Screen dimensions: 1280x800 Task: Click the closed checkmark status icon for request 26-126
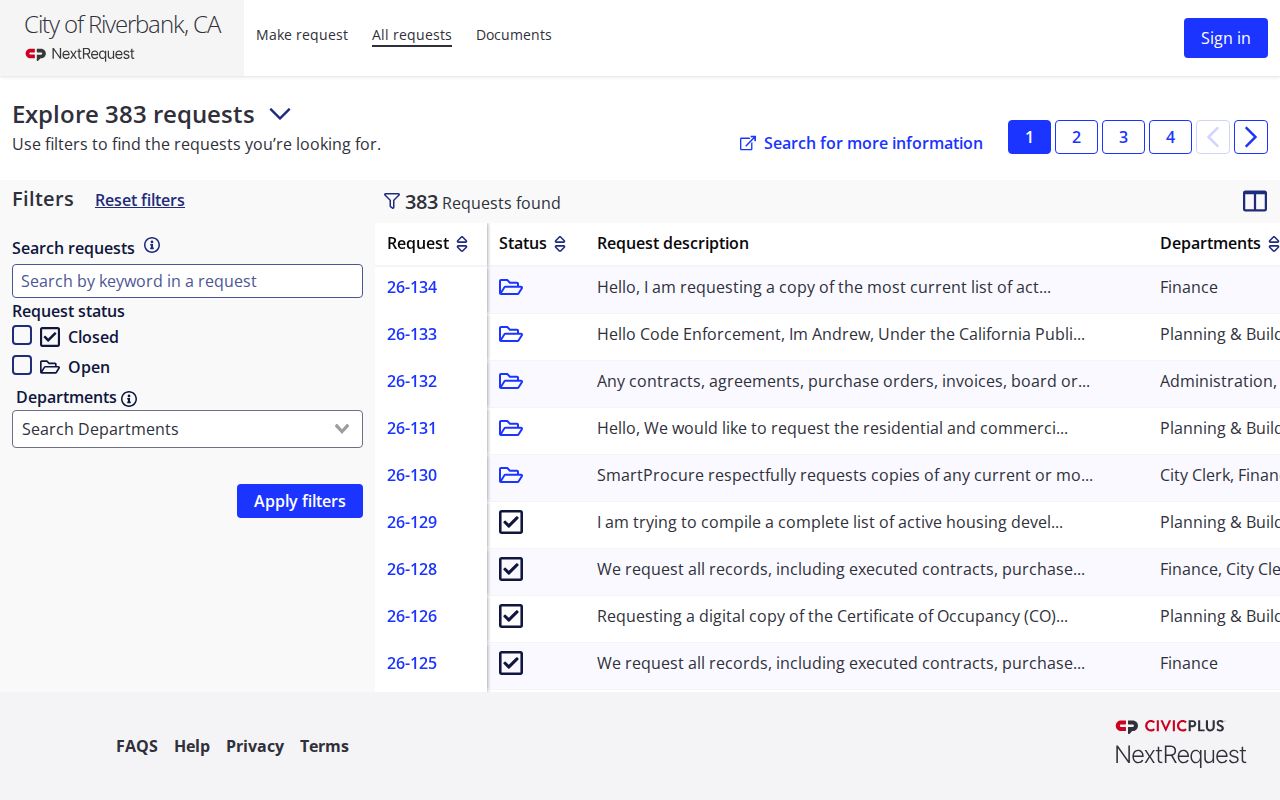point(511,616)
